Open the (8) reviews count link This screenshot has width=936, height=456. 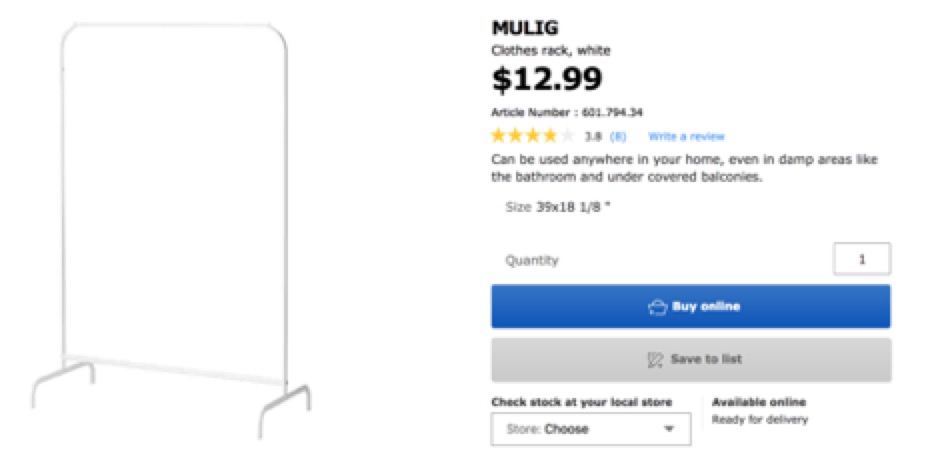pos(618,136)
